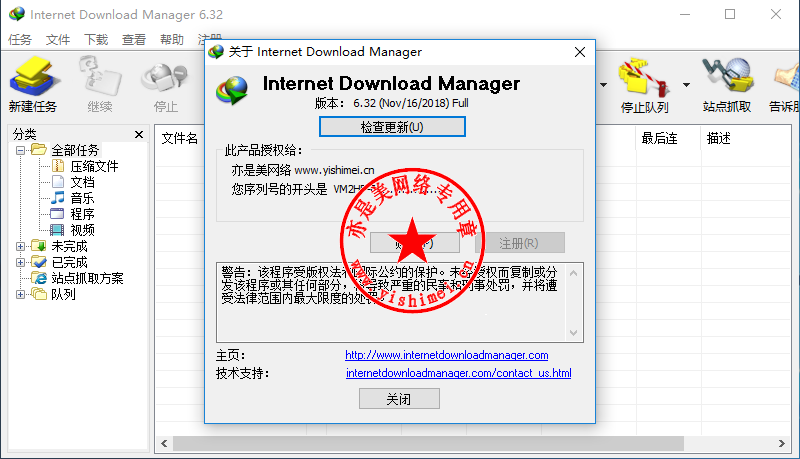Open the 任务 menu
800x459 pixels.
20,39
